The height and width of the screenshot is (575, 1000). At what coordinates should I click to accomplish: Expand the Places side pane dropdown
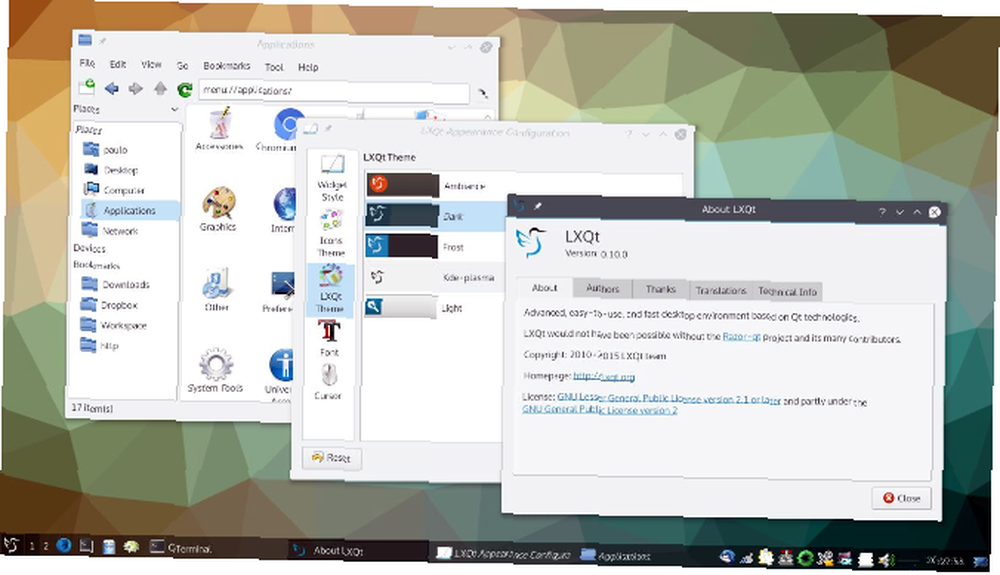(175, 110)
